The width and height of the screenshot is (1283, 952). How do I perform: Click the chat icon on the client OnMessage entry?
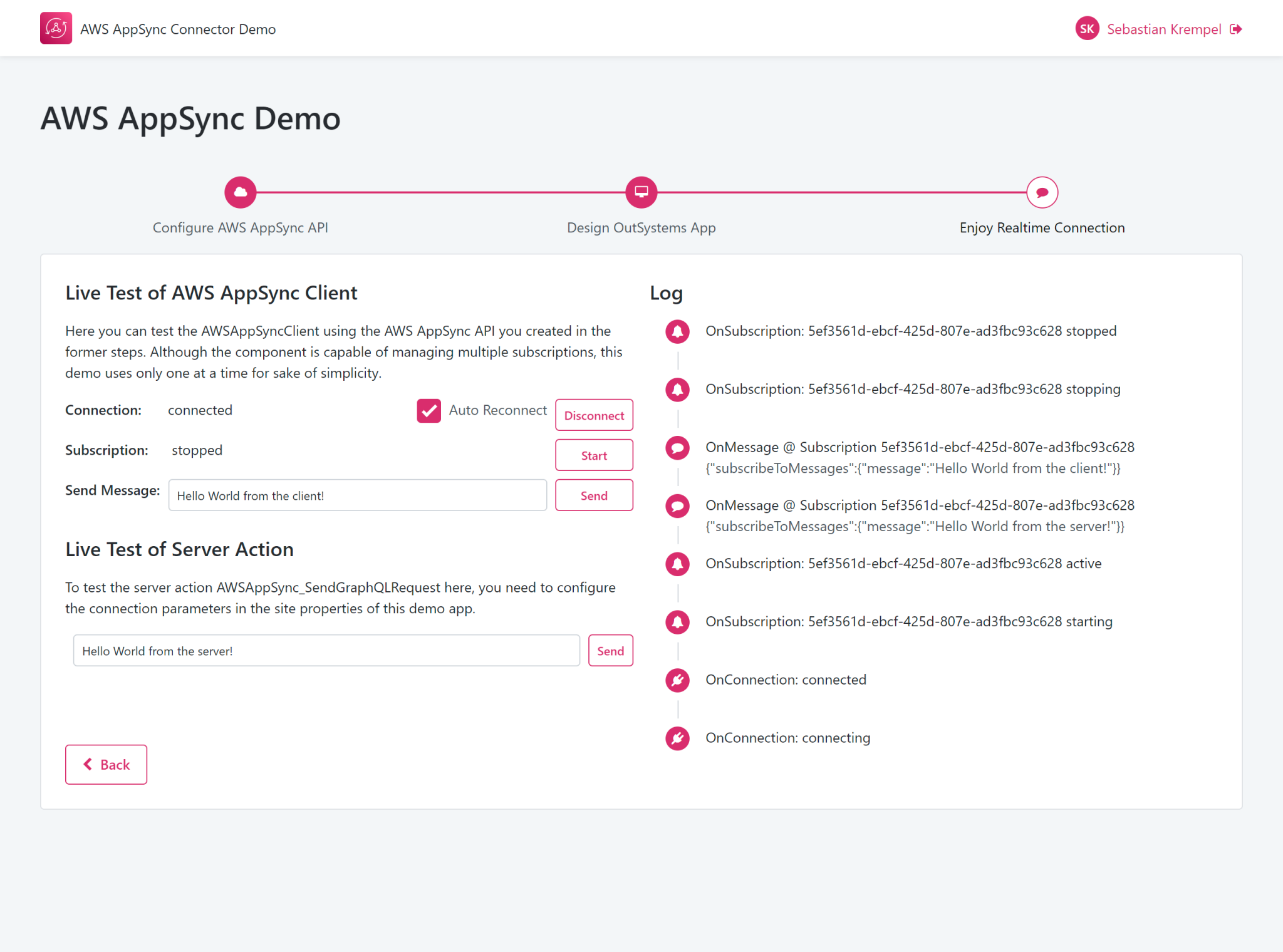[677, 448]
